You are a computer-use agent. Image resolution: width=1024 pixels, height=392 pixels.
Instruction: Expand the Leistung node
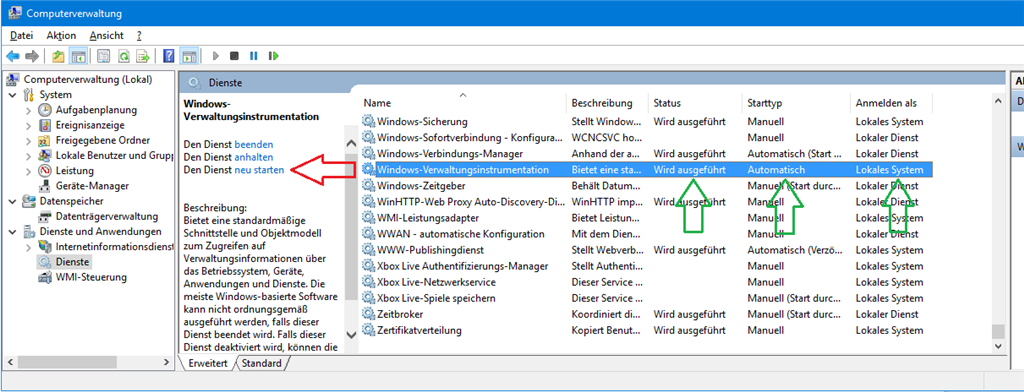point(28,171)
